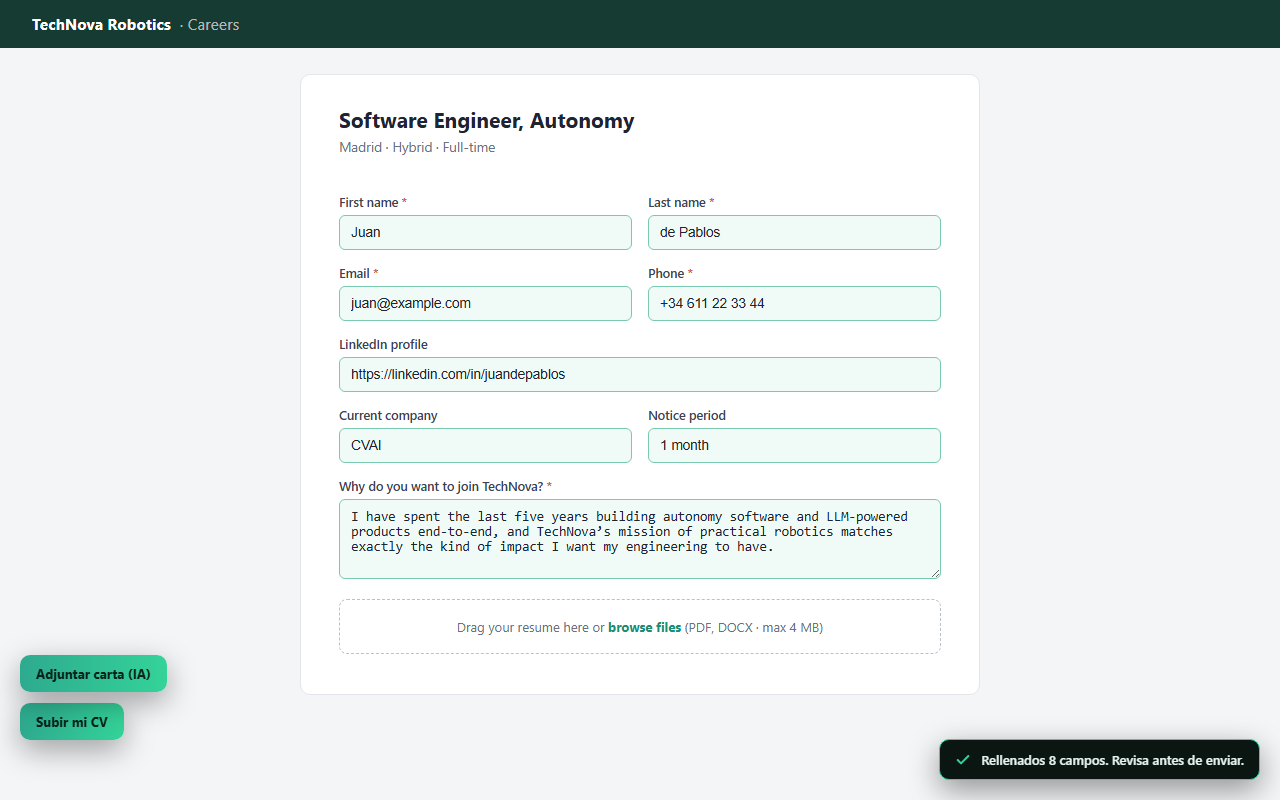This screenshot has width=1280, height=800.
Task: Click the Subir mi CV button
Action: click(x=72, y=722)
